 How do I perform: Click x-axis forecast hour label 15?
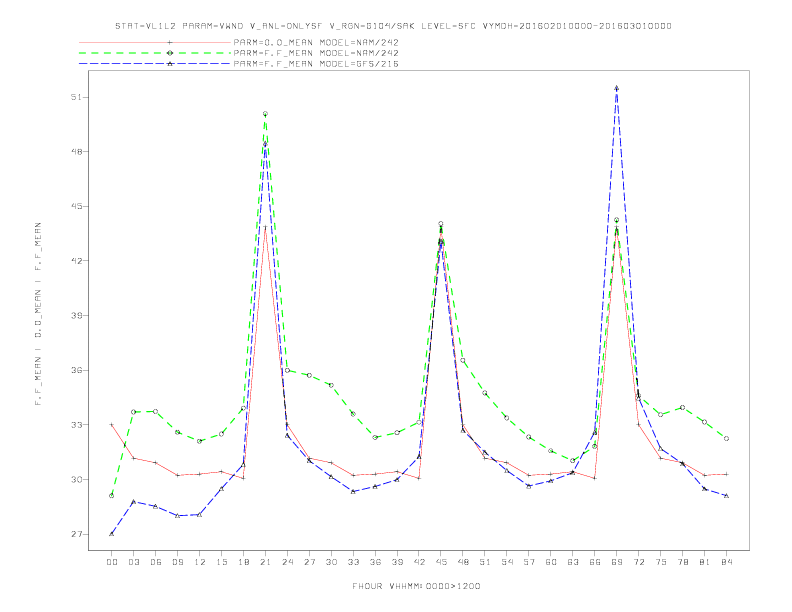coord(221,562)
